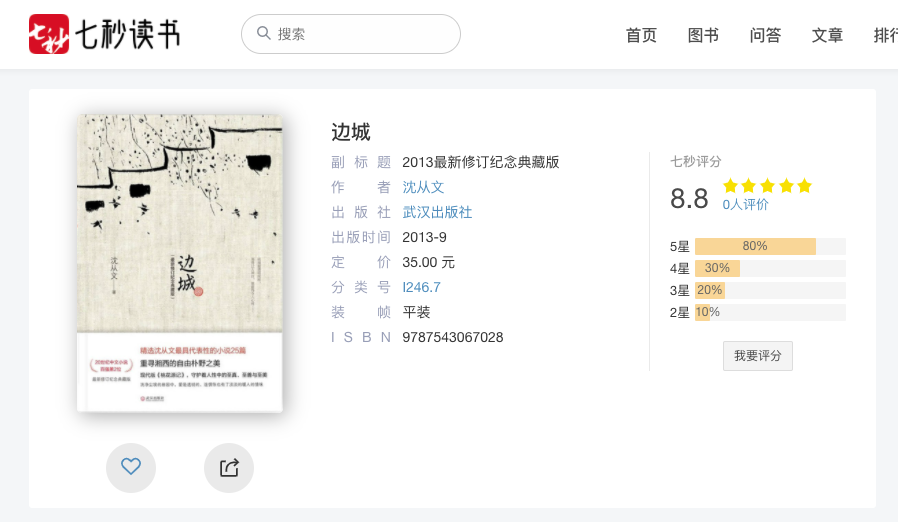Click the publish date 2013-9

424,237
